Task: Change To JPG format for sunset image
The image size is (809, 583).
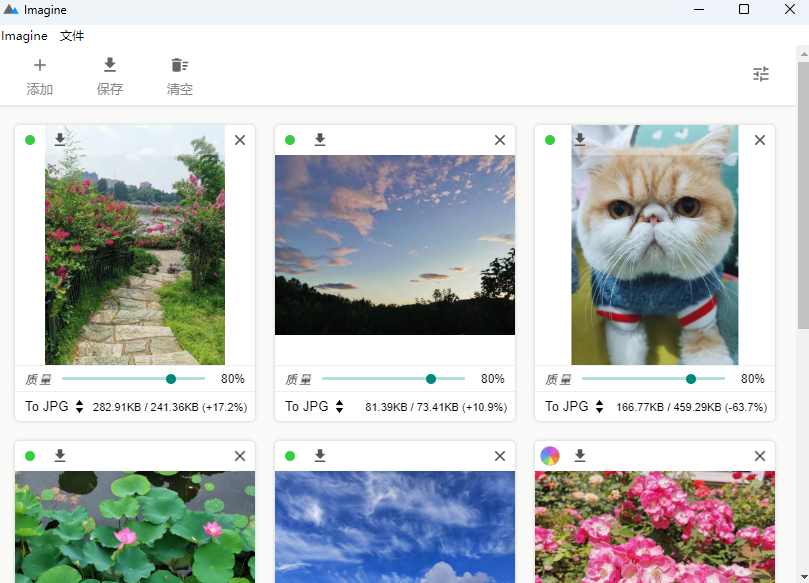Action: coord(314,407)
